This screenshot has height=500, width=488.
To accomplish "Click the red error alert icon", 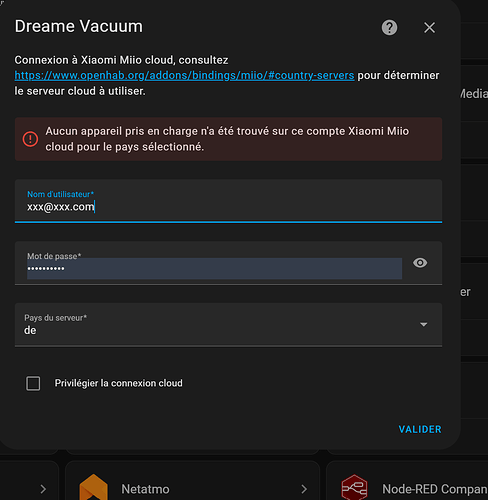I will tap(30, 139).
